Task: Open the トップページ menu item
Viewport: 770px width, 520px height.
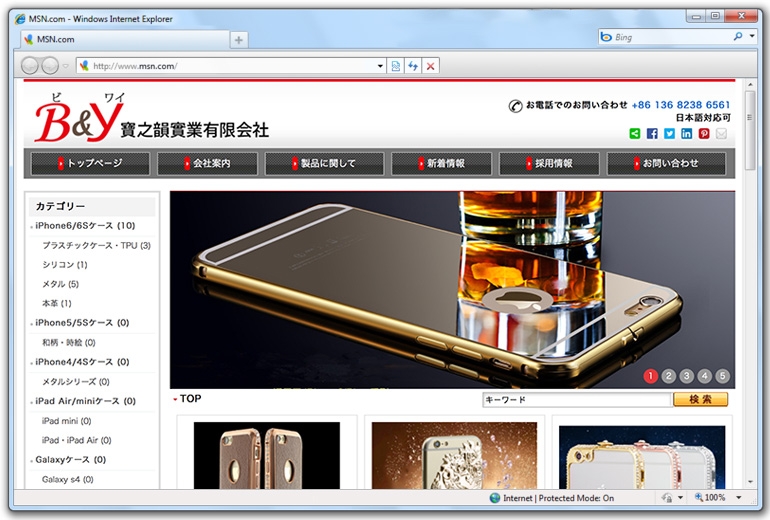Action: click(90, 164)
